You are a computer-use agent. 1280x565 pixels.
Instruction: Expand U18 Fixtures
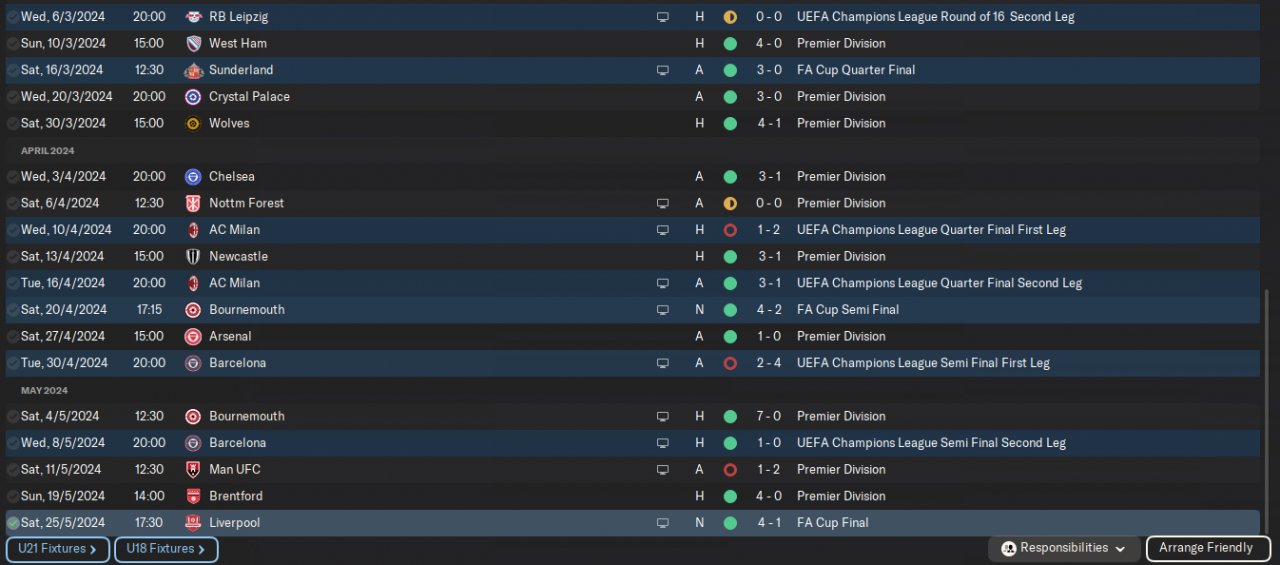[x=165, y=549]
